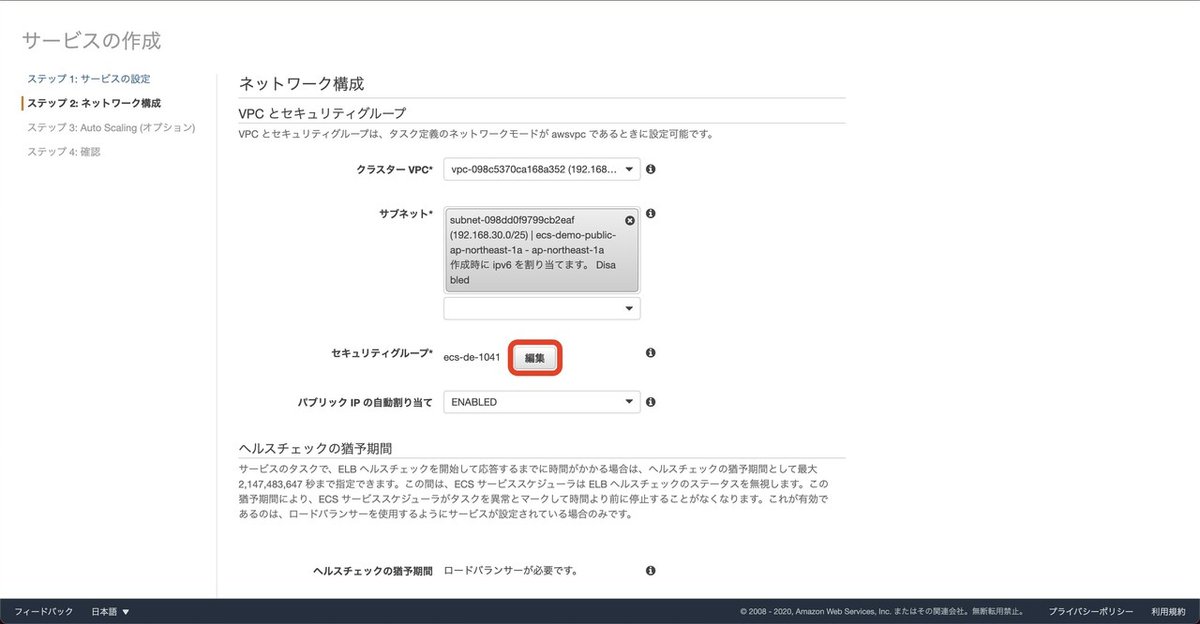Click the 編集 security group button
The image size is (1200, 624).
click(535, 358)
